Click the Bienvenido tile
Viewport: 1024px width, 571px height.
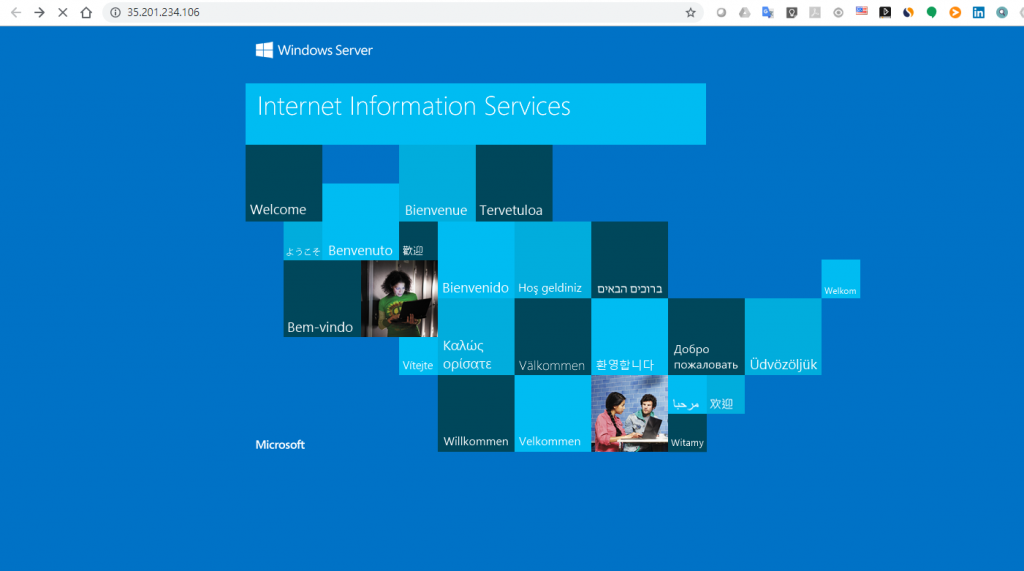tap(476, 260)
